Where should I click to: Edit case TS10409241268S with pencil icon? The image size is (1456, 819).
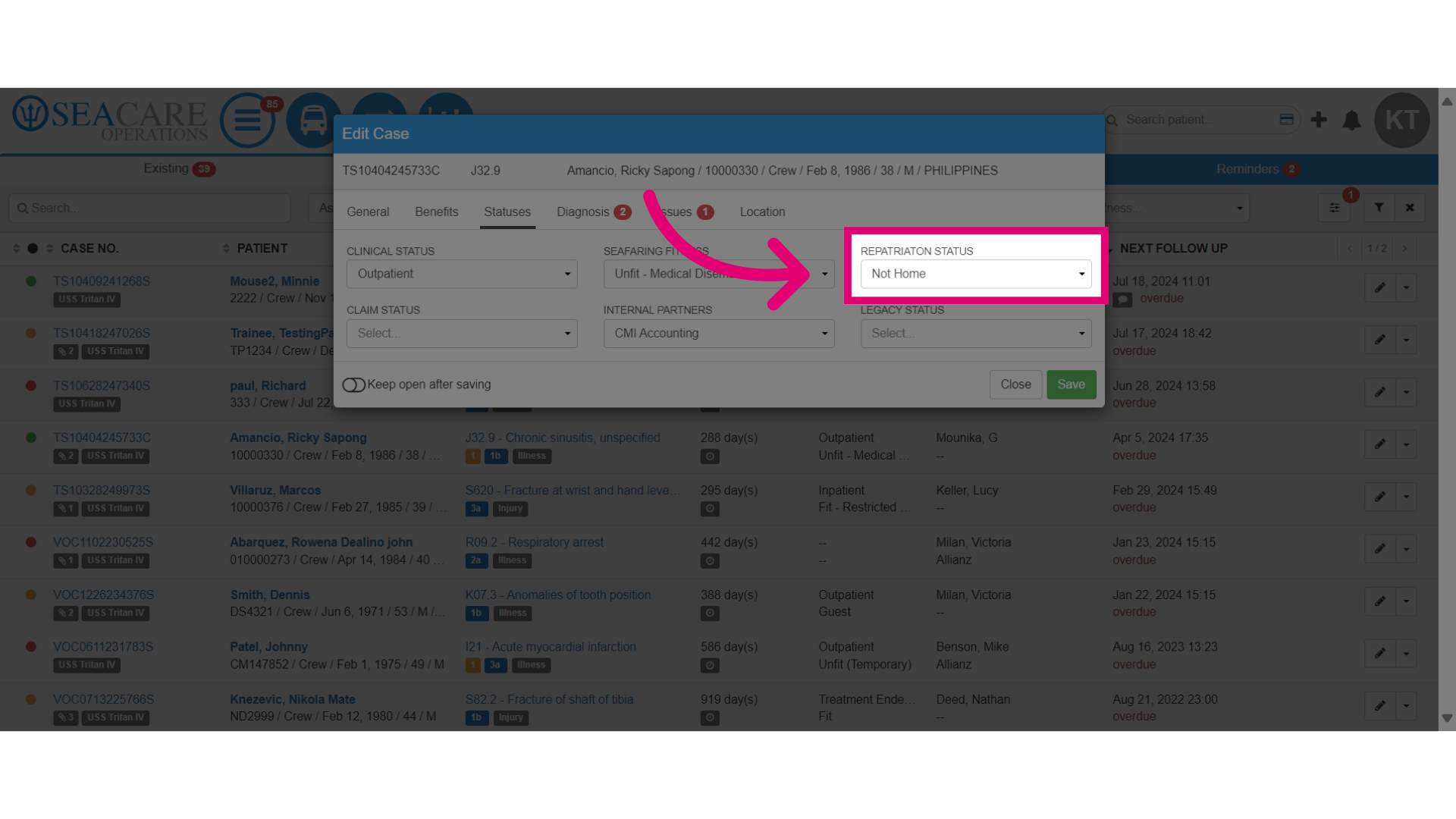1380,287
